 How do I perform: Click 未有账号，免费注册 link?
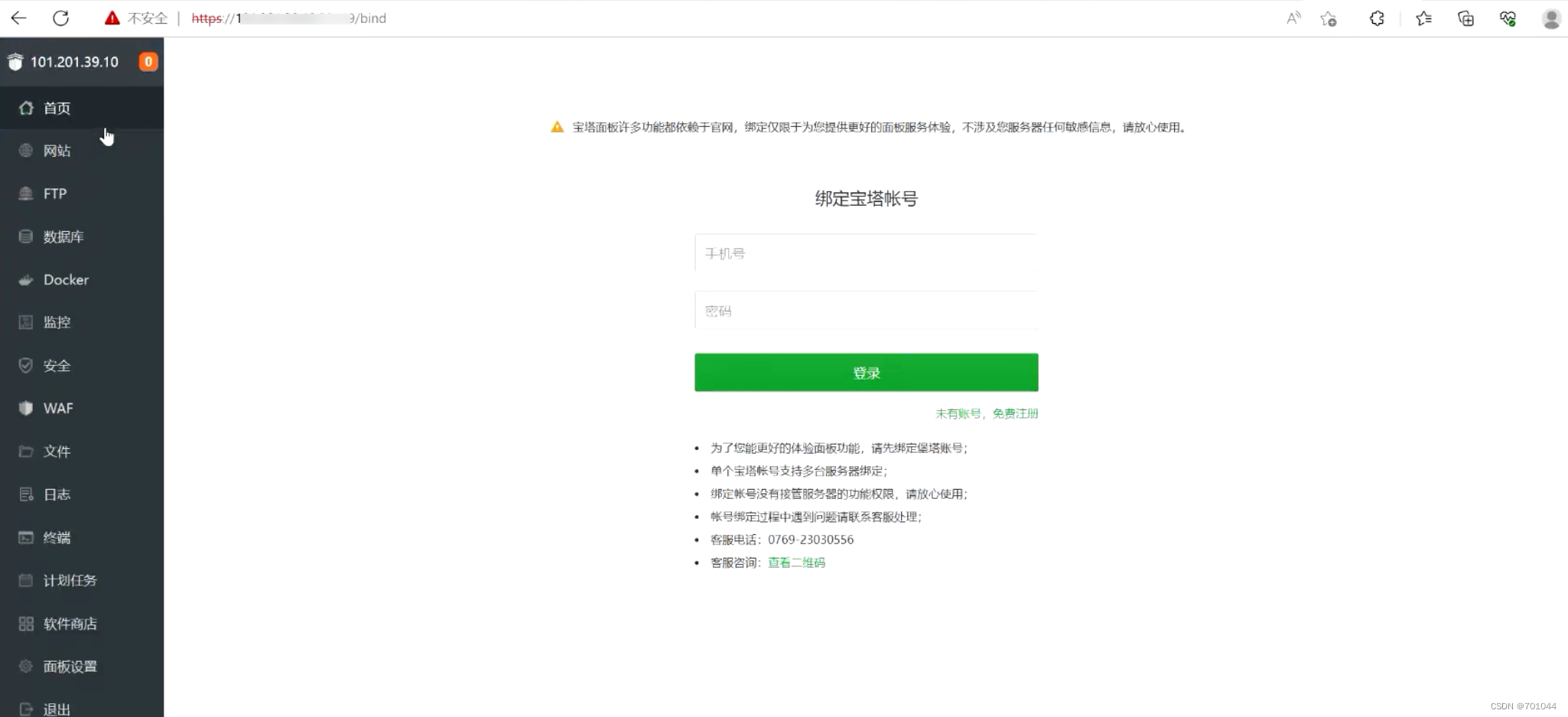point(987,413)
